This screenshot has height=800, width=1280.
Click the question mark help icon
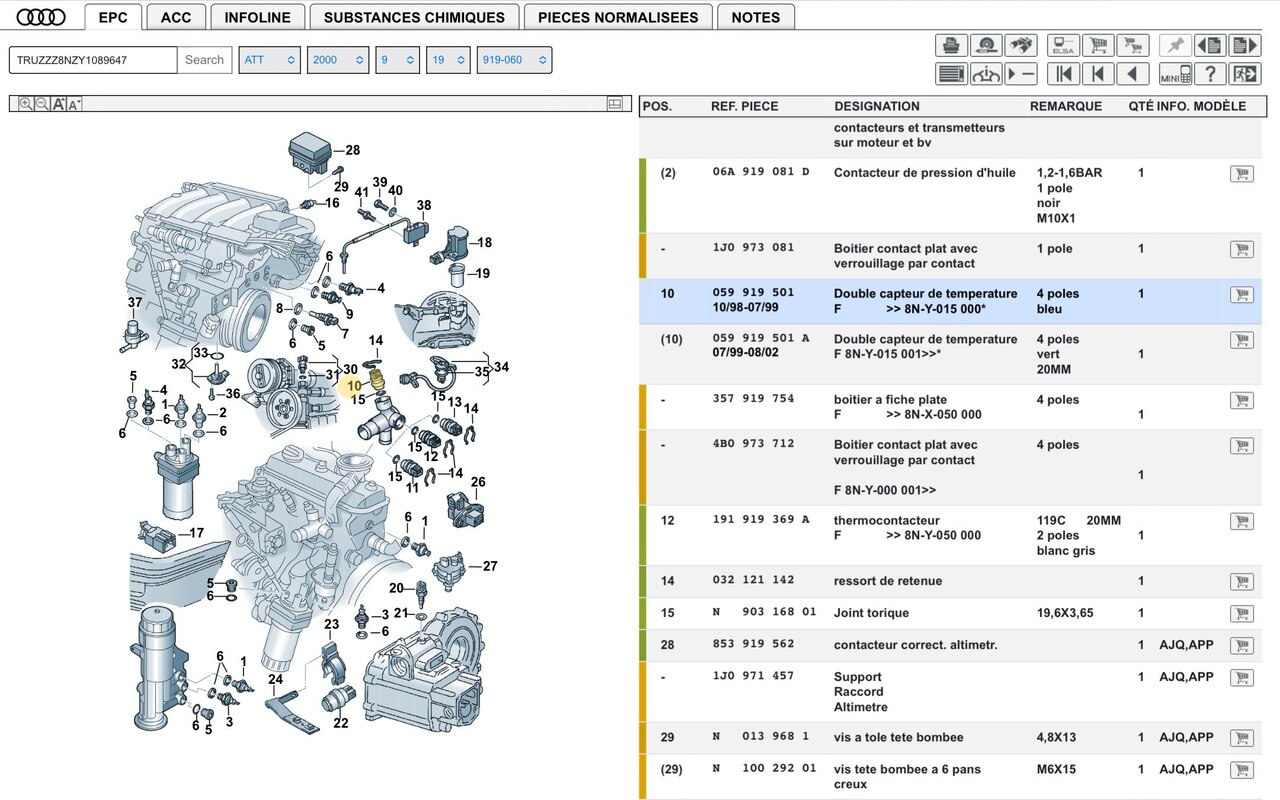click(x=1210, y=74)
